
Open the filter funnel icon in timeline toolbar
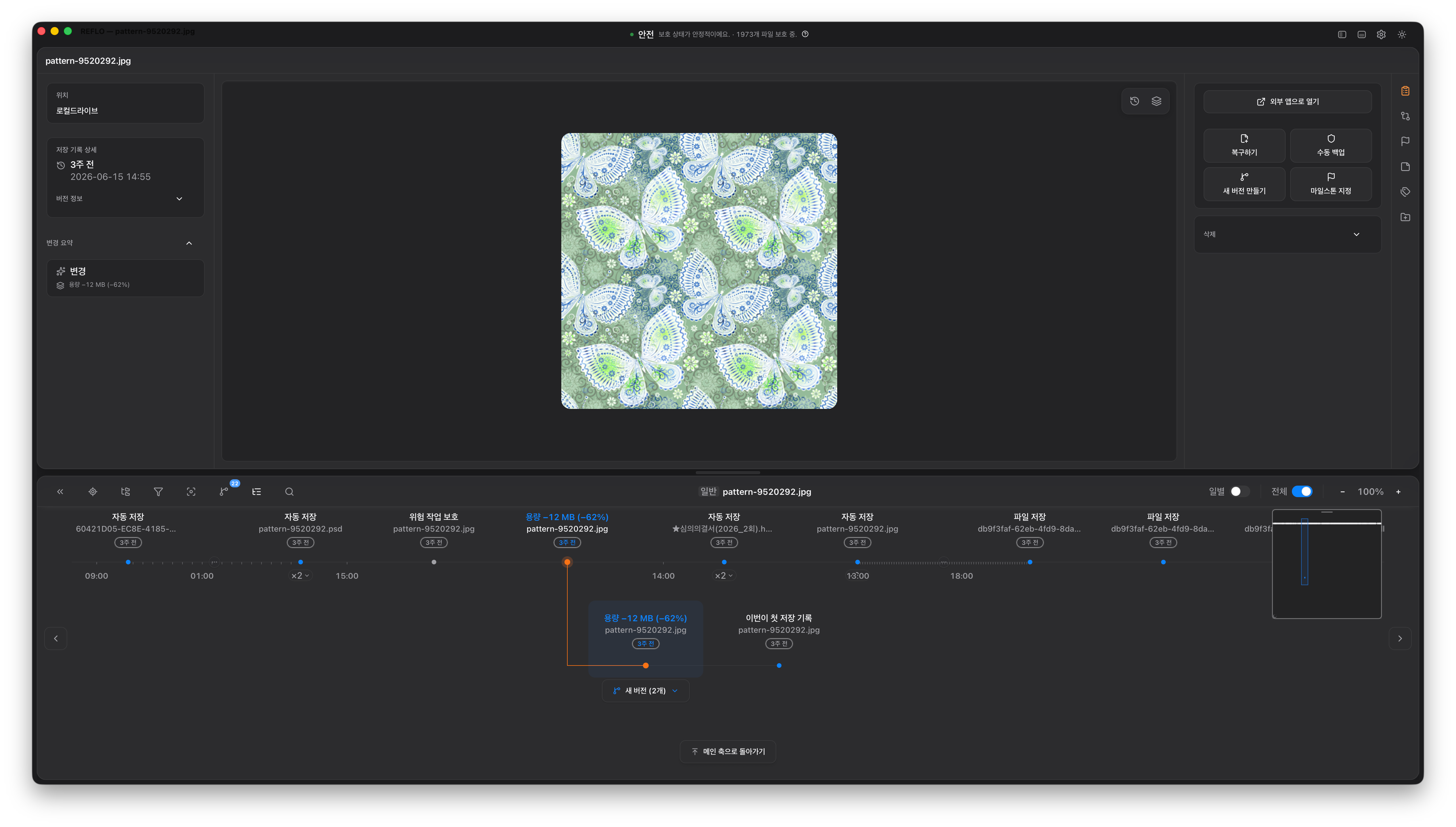[158, 491]
